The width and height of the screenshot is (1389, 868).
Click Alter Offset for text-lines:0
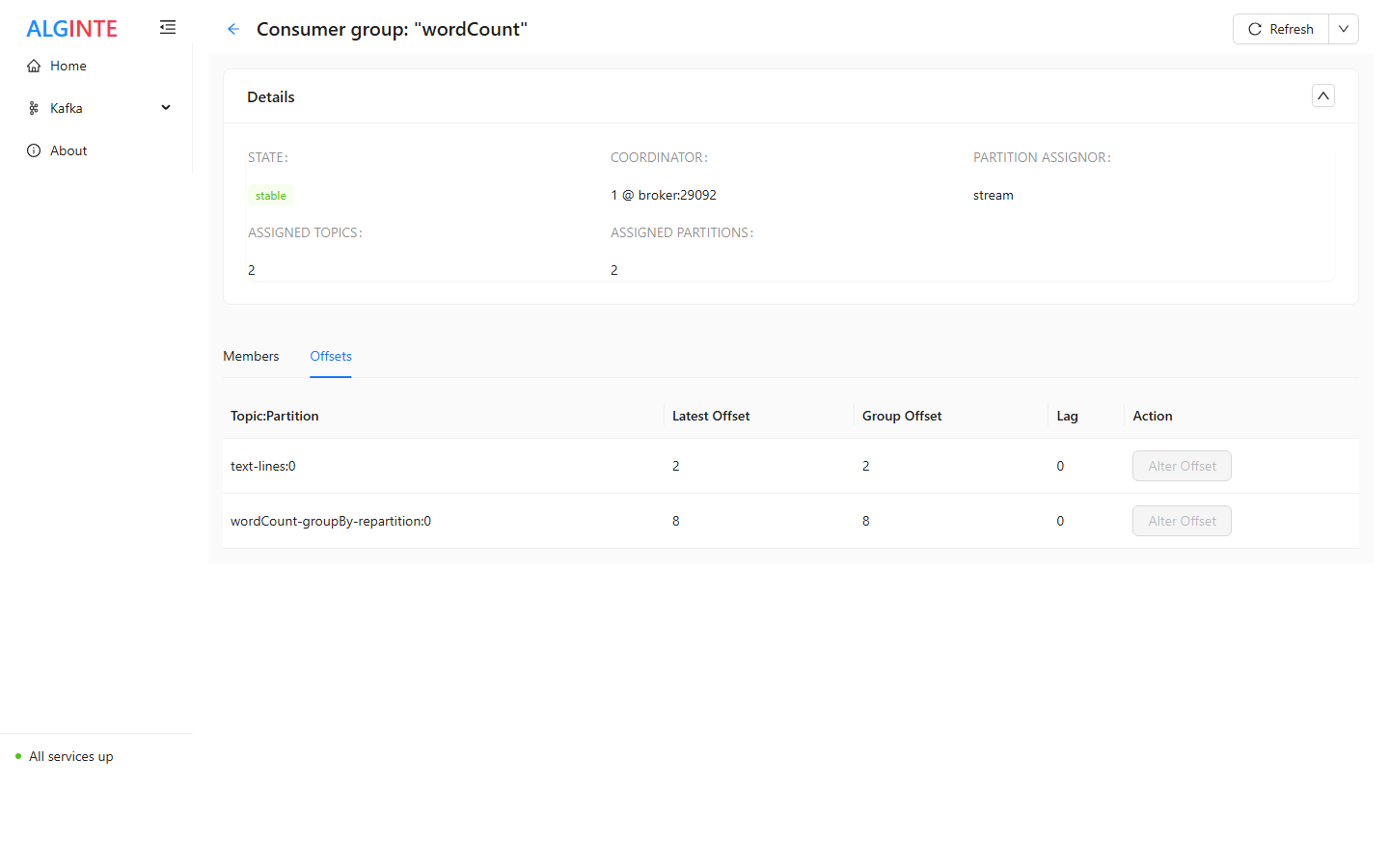[x=1182, y=466]
